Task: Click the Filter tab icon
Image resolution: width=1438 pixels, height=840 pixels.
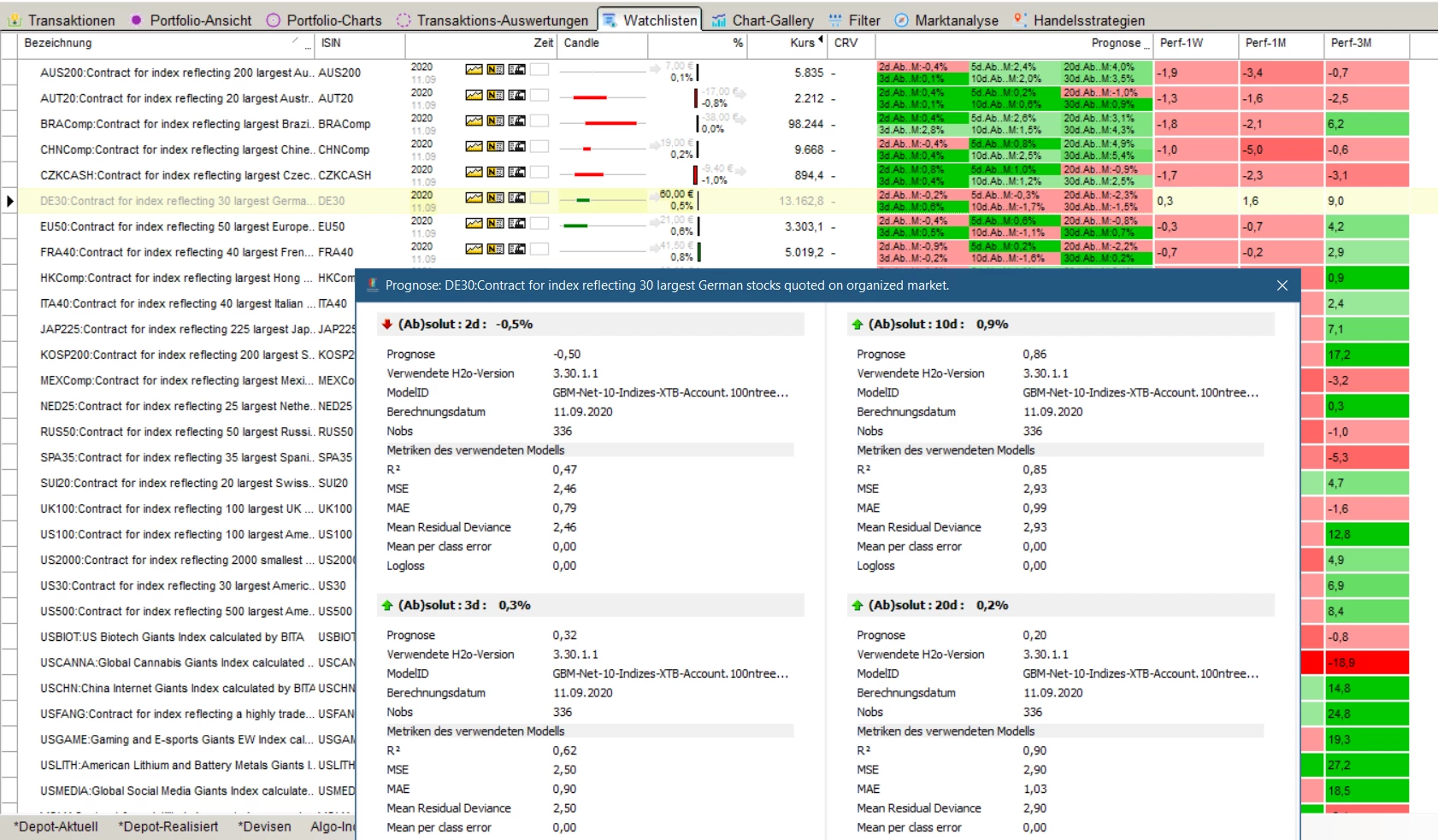Action: click(835, 20)
